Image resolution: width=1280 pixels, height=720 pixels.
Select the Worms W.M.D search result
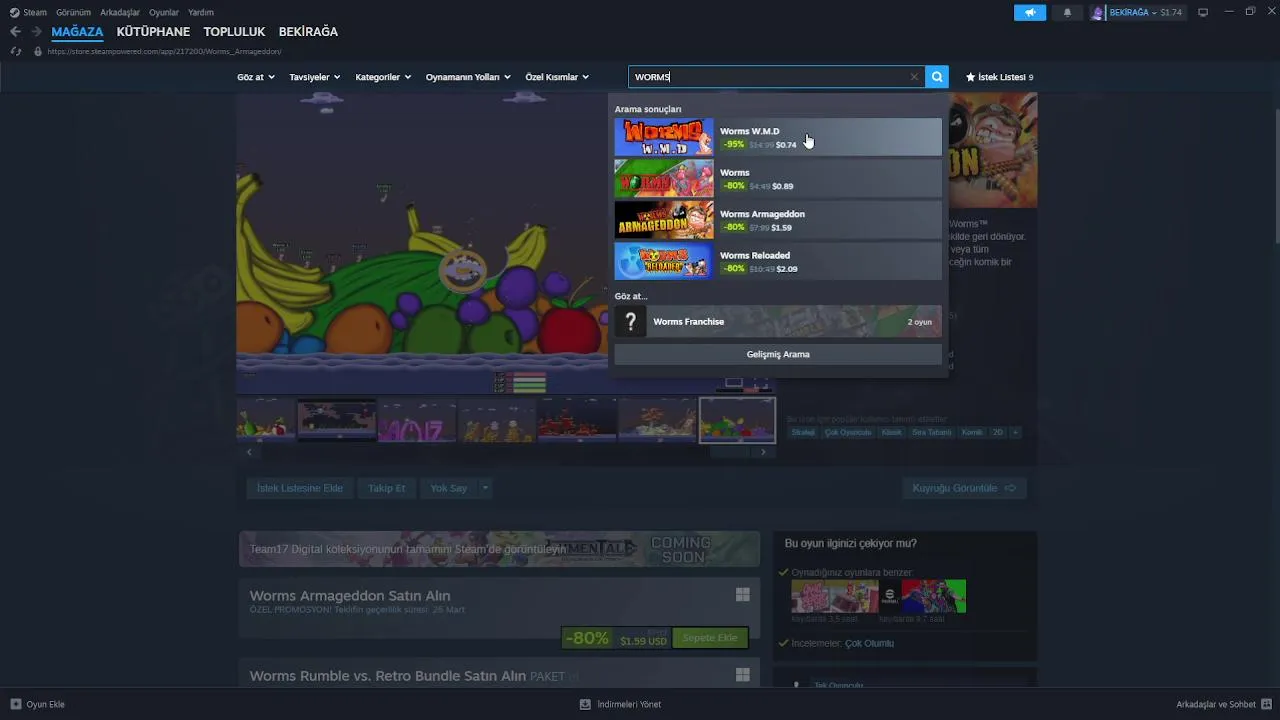778,137
